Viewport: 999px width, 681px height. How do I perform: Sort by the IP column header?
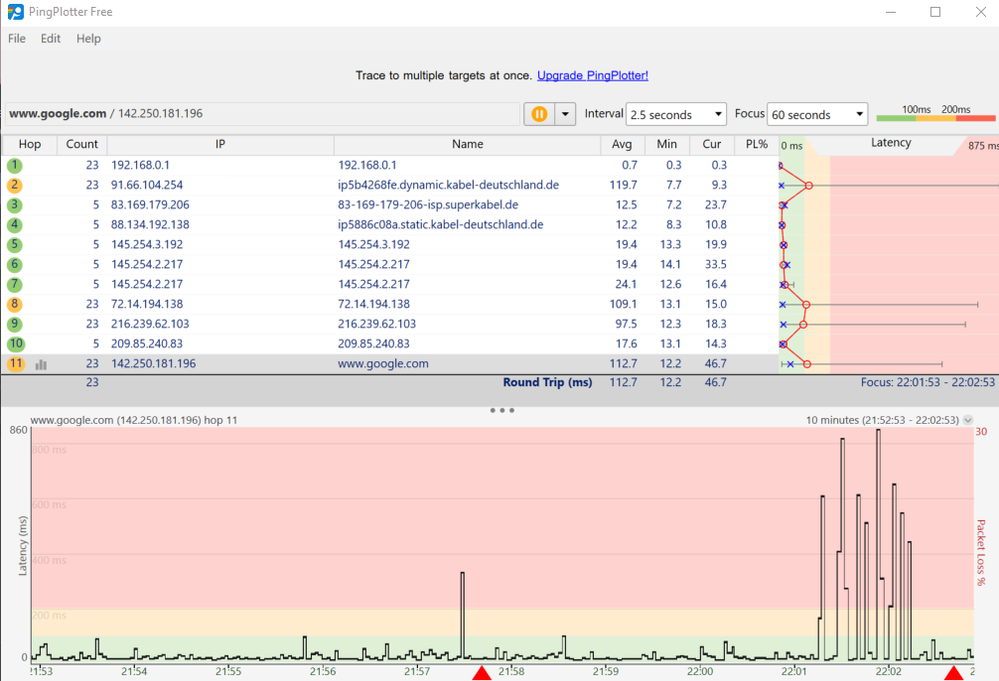pos(220,145)
